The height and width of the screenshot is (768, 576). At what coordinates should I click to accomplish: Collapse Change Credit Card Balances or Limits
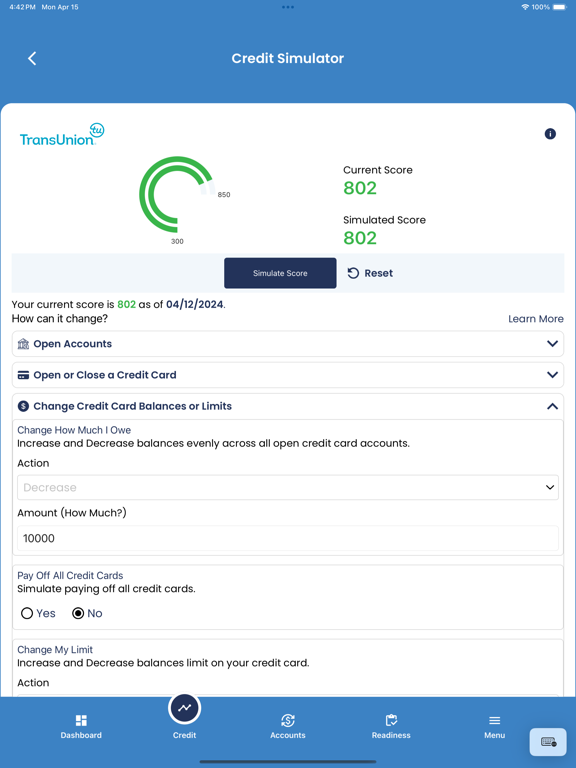[x=288, y=406]
